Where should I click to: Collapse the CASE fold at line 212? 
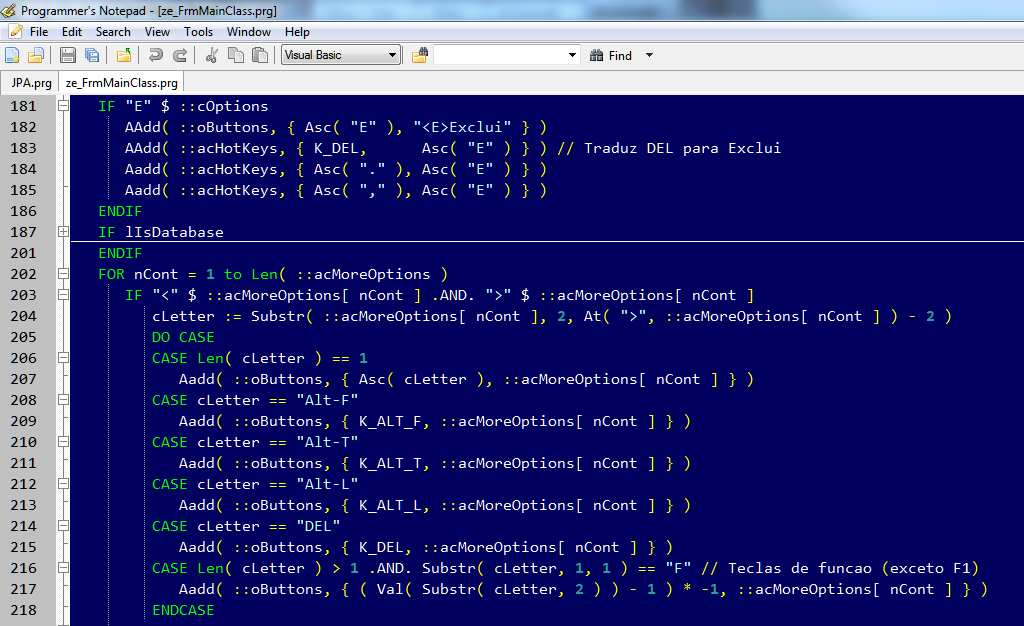(x=63, y=484)
